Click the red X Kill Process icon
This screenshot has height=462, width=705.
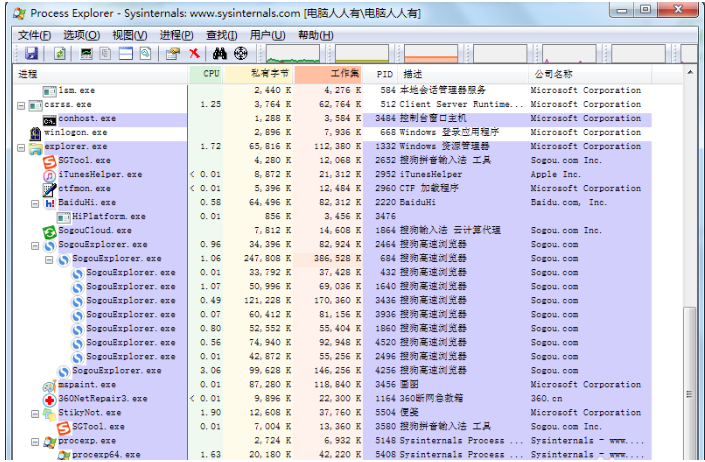194,53
